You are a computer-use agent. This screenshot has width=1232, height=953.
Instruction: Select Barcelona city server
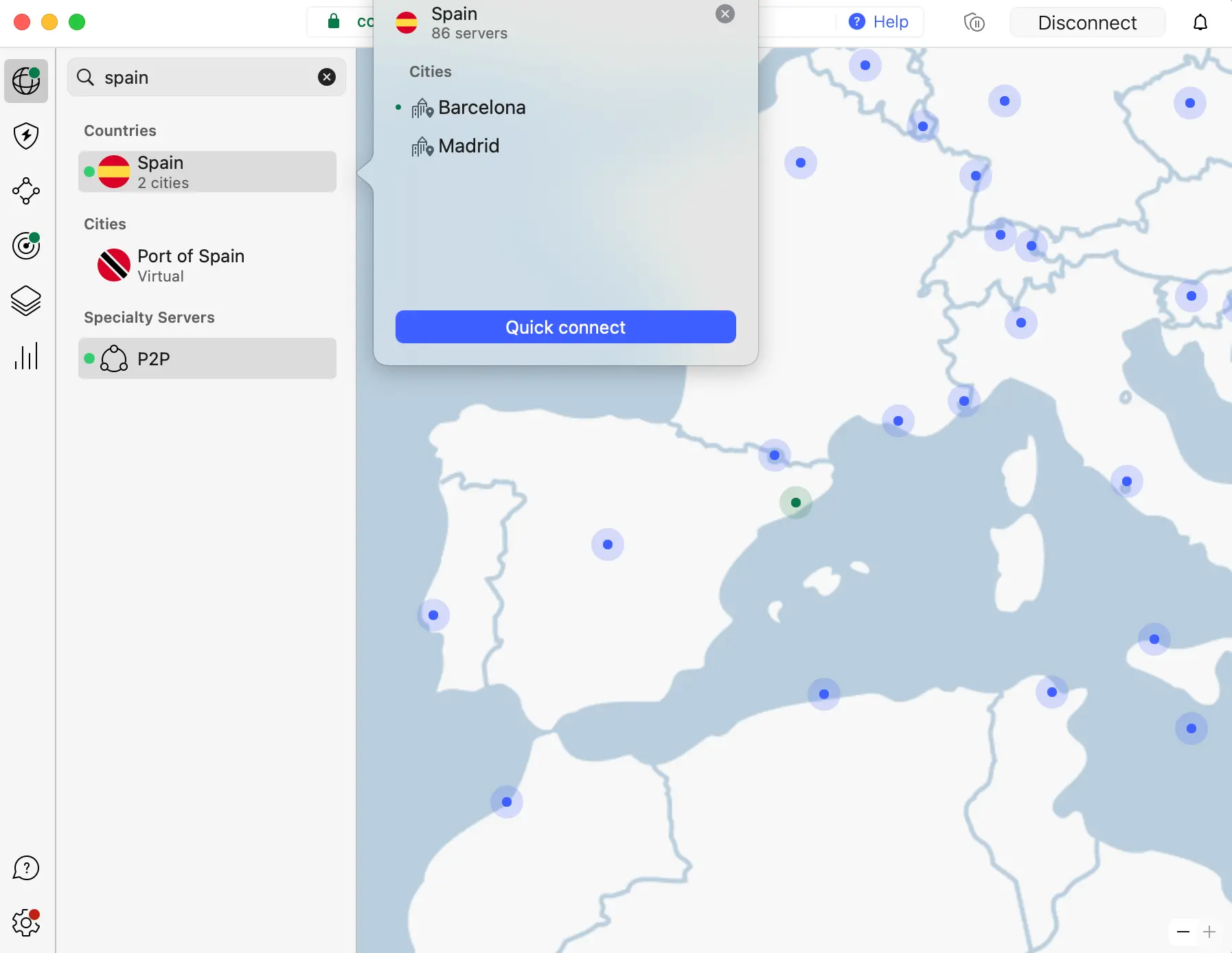(481, 108)
